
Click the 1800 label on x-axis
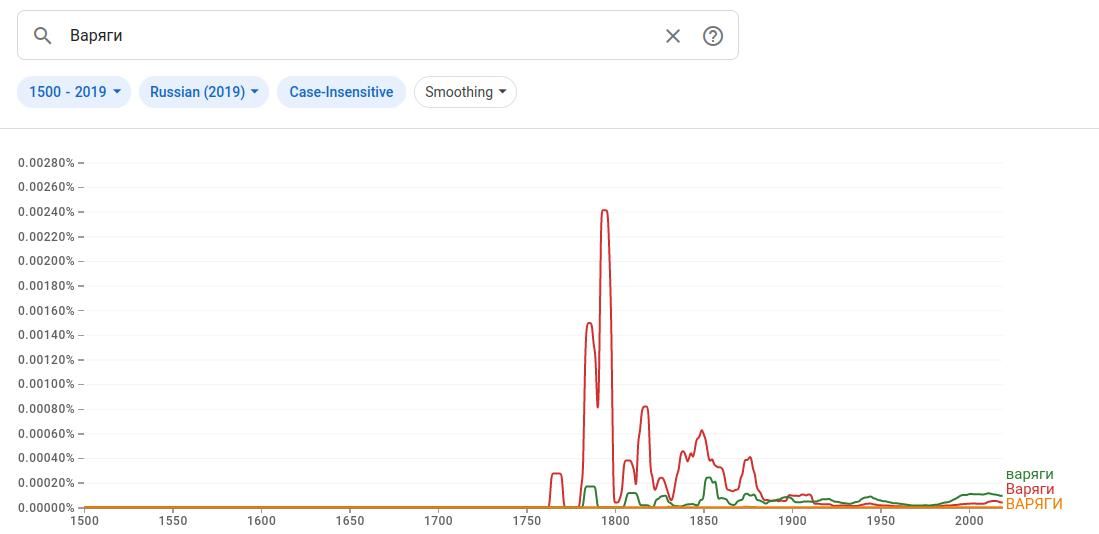pyautogui.click(x=615, y=520)
